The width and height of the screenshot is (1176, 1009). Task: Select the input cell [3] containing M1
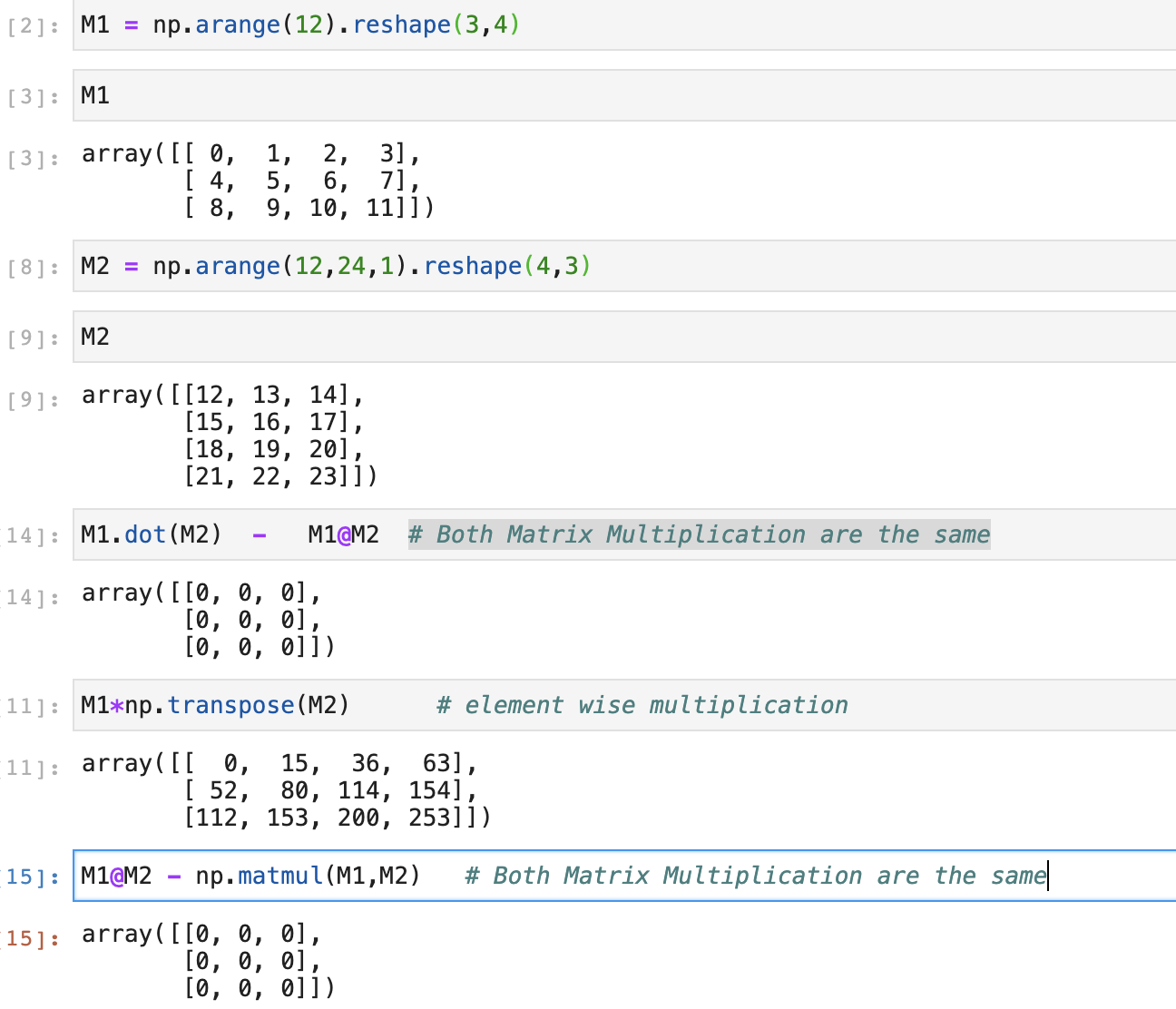click(624, 95)
